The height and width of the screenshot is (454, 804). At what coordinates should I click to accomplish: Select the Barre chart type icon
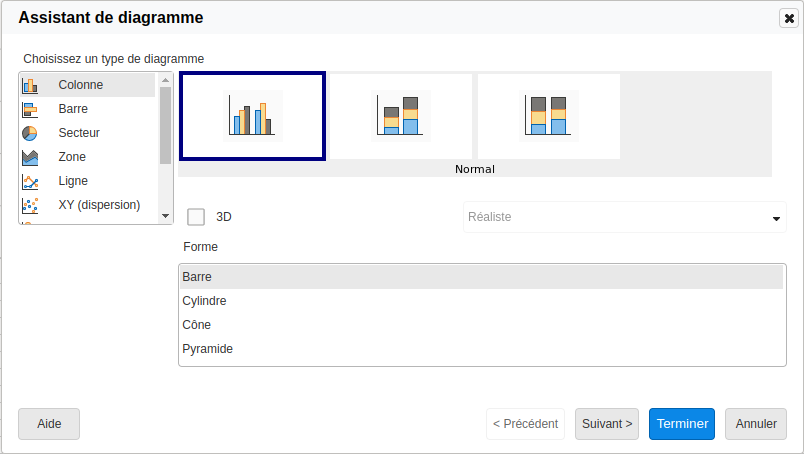(x=30, y=109)
